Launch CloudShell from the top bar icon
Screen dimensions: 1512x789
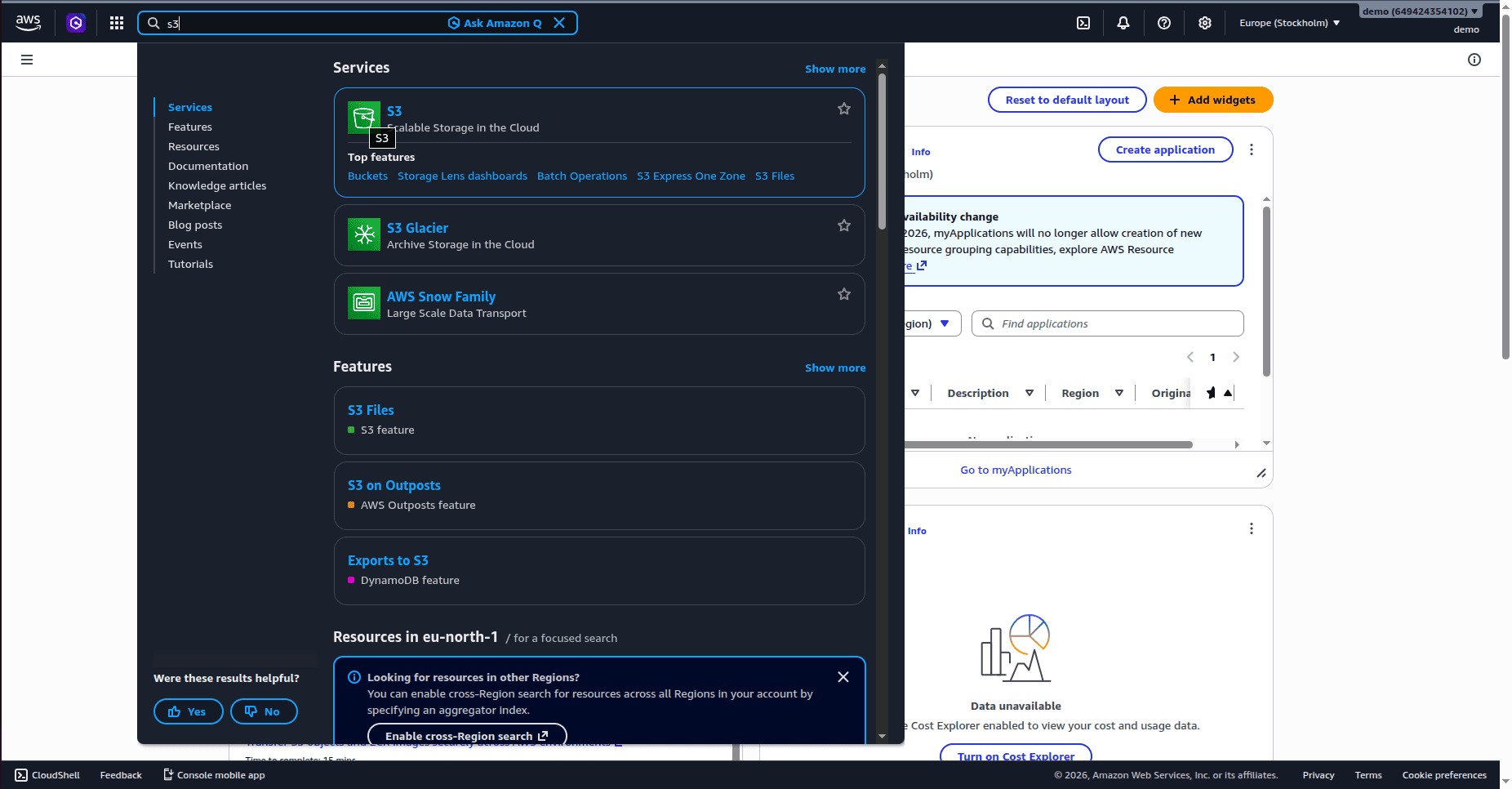click(x=1083, y=23)
